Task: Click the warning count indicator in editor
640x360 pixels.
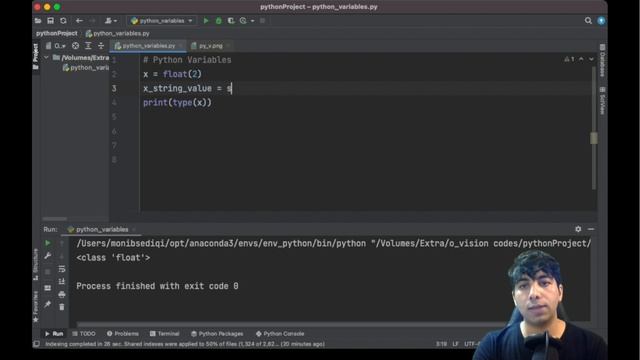Action: pyautogui.click(x=569, y=59)
